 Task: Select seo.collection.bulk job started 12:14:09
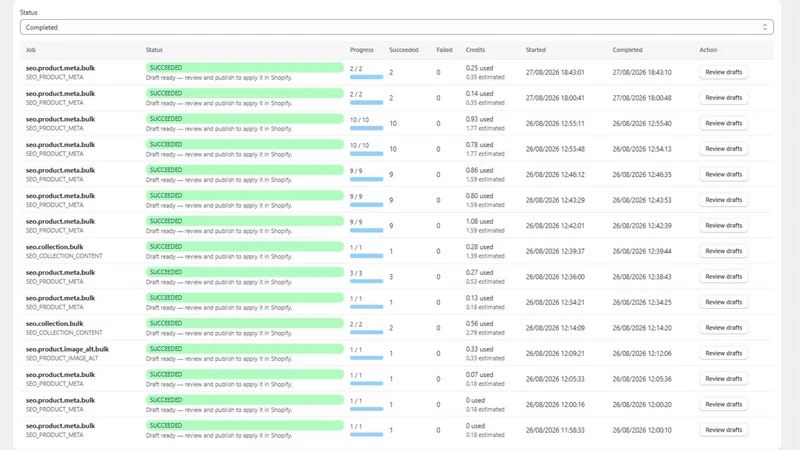[55, 323]
